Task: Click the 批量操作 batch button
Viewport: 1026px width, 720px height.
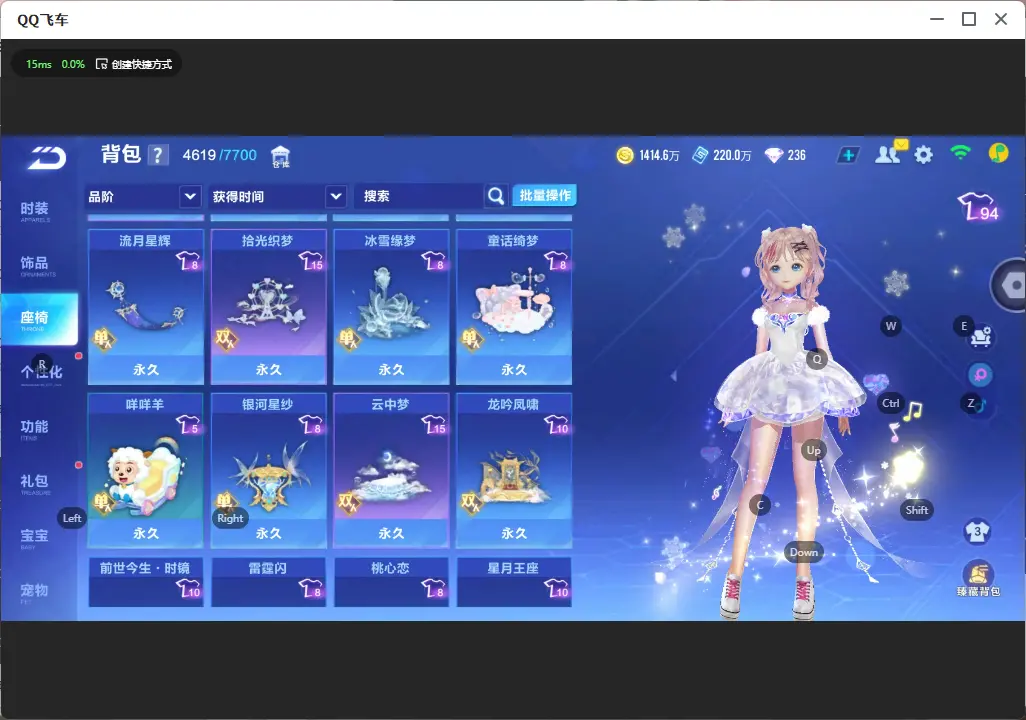Action: coord(544,195)
